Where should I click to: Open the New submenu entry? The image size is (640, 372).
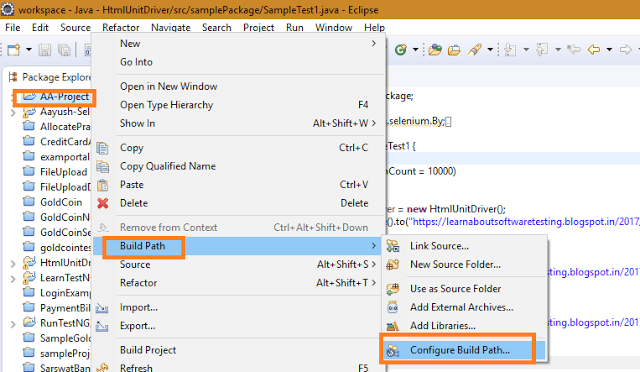239,43
